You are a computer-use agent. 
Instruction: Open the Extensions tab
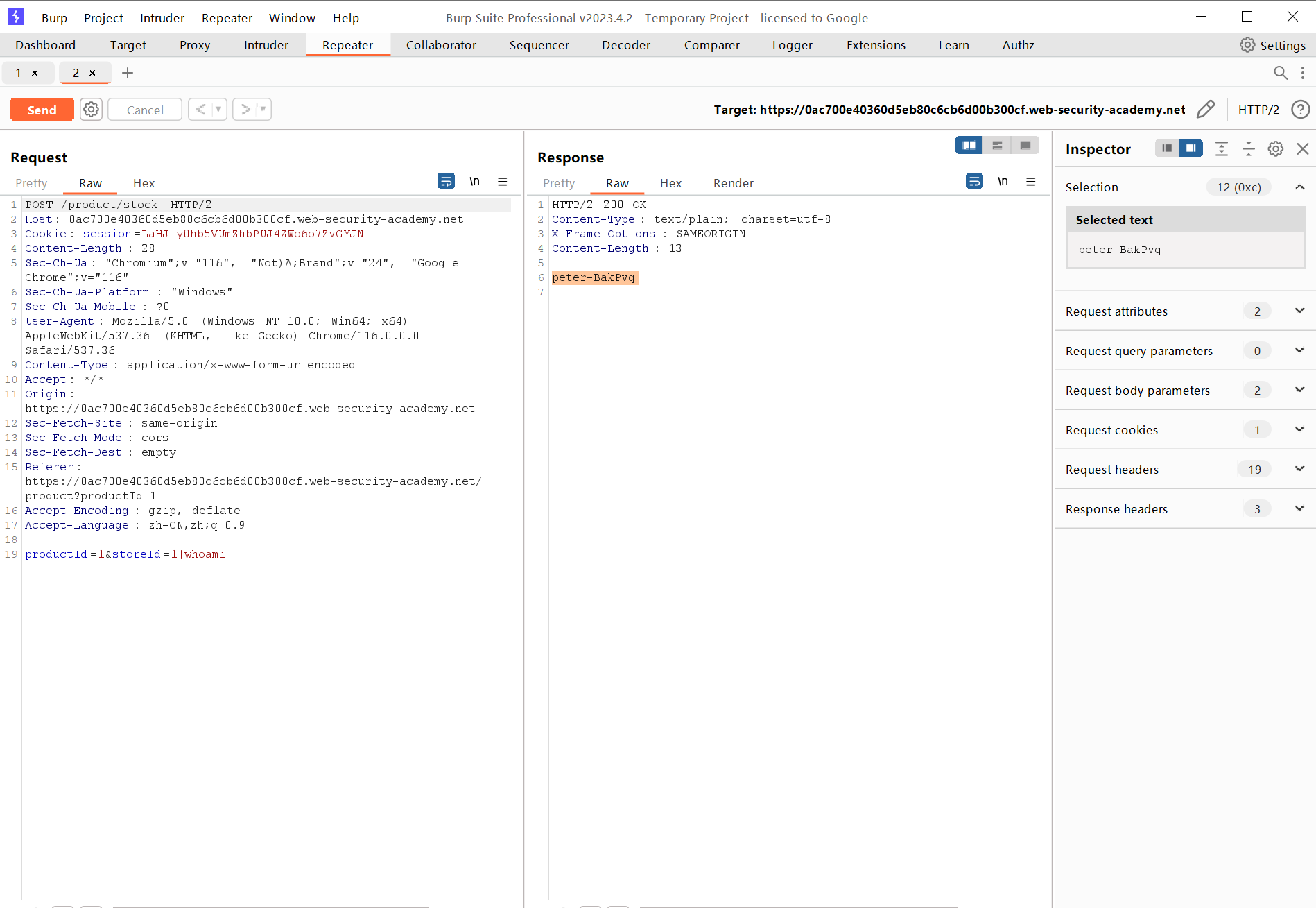pyautogui.click(x=876, y=45)
